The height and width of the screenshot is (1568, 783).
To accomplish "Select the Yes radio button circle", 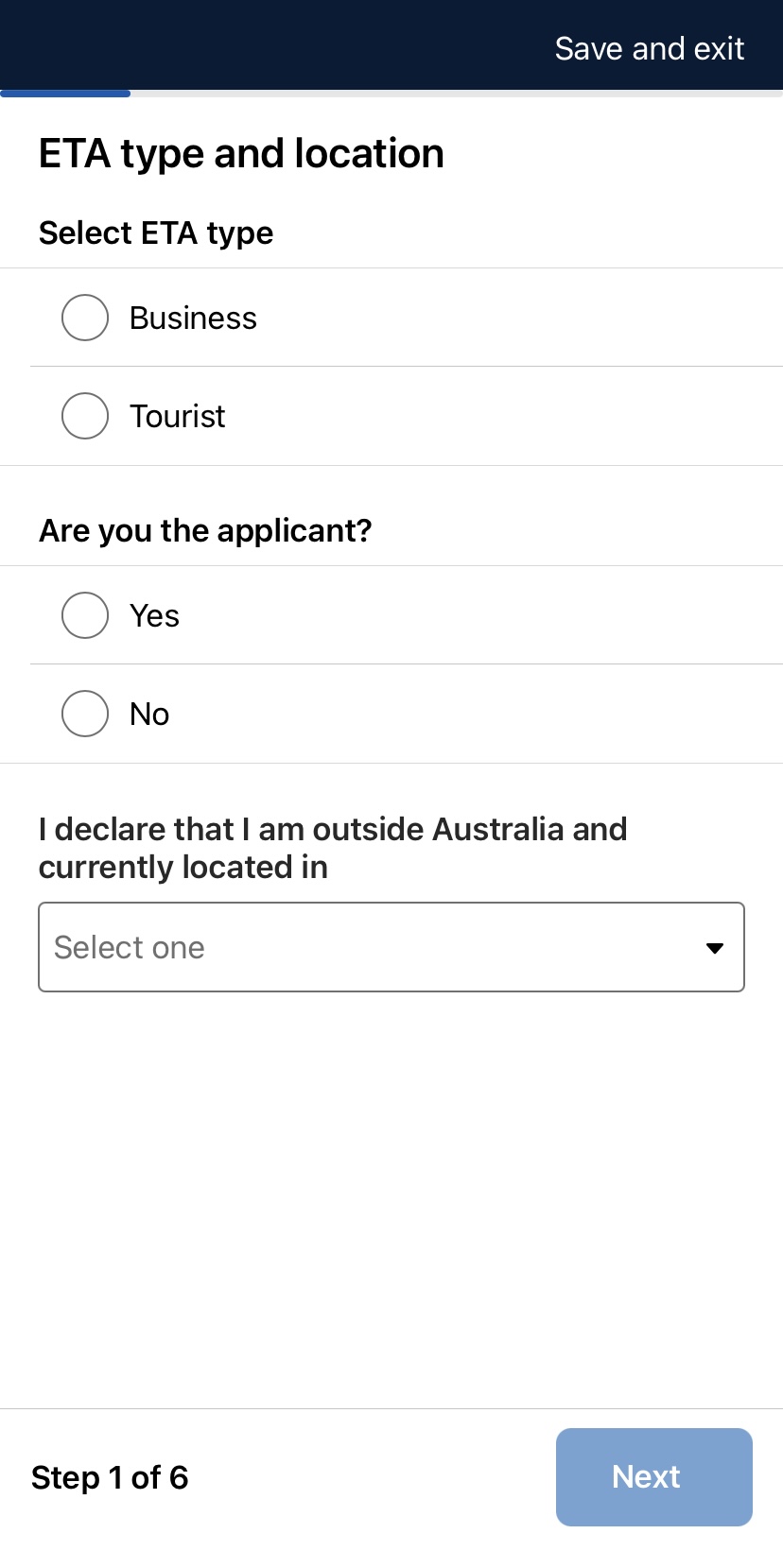I will 85,615.
